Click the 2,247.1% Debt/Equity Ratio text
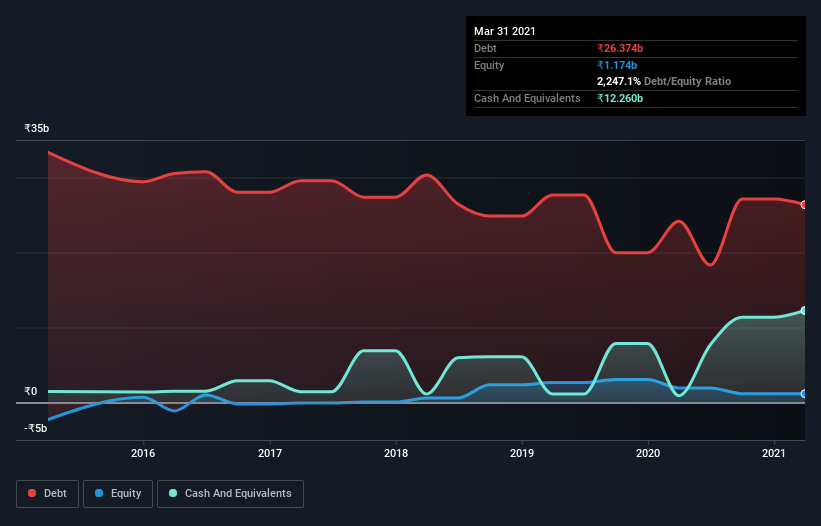The width and height of the screenshot is (821, 526). [664, 81]
